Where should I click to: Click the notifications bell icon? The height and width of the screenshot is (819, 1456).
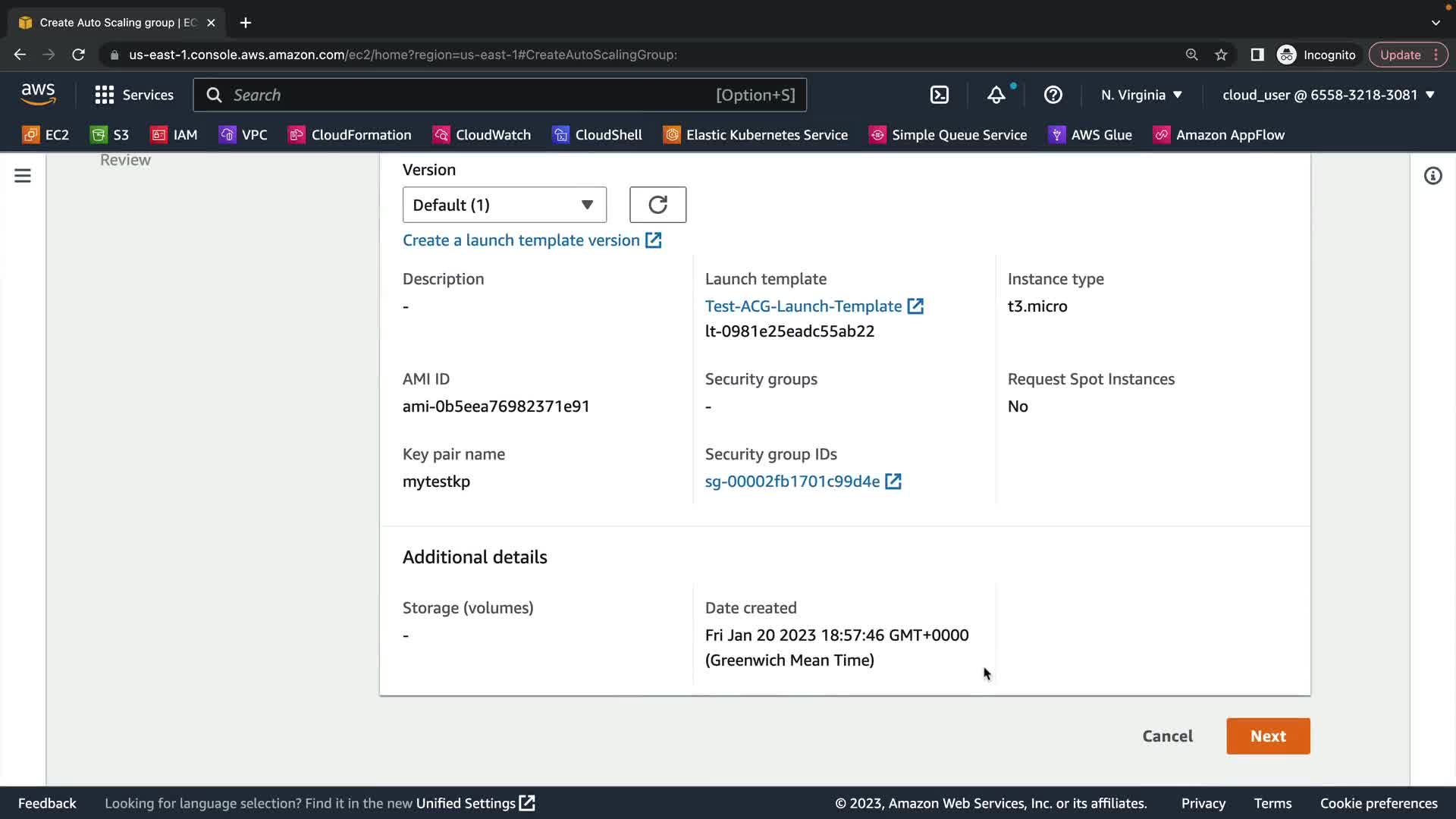pos(996,95)
